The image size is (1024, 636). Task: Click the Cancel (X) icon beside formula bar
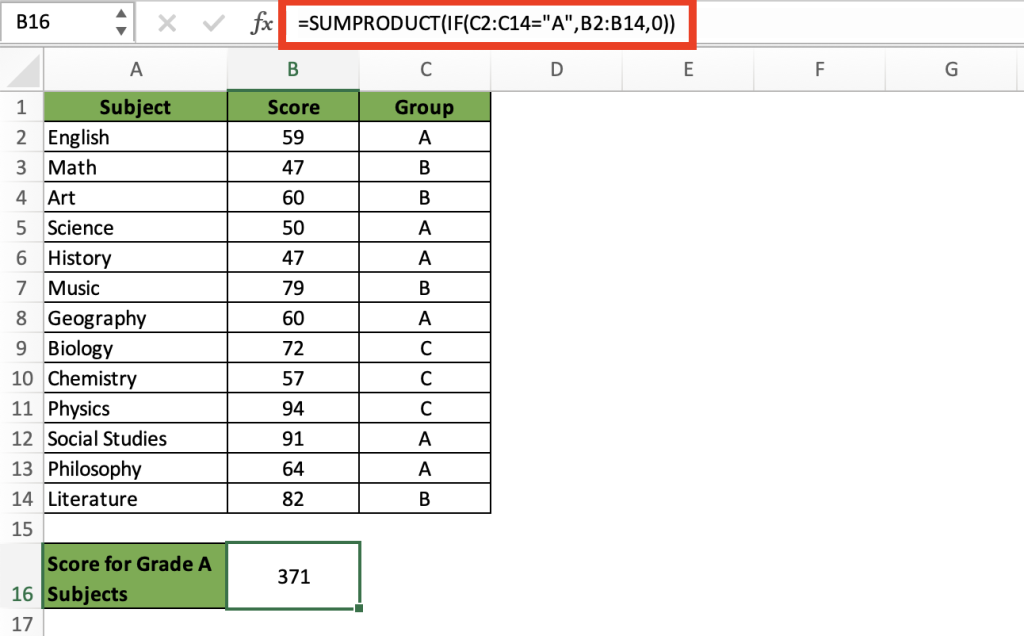168,22
